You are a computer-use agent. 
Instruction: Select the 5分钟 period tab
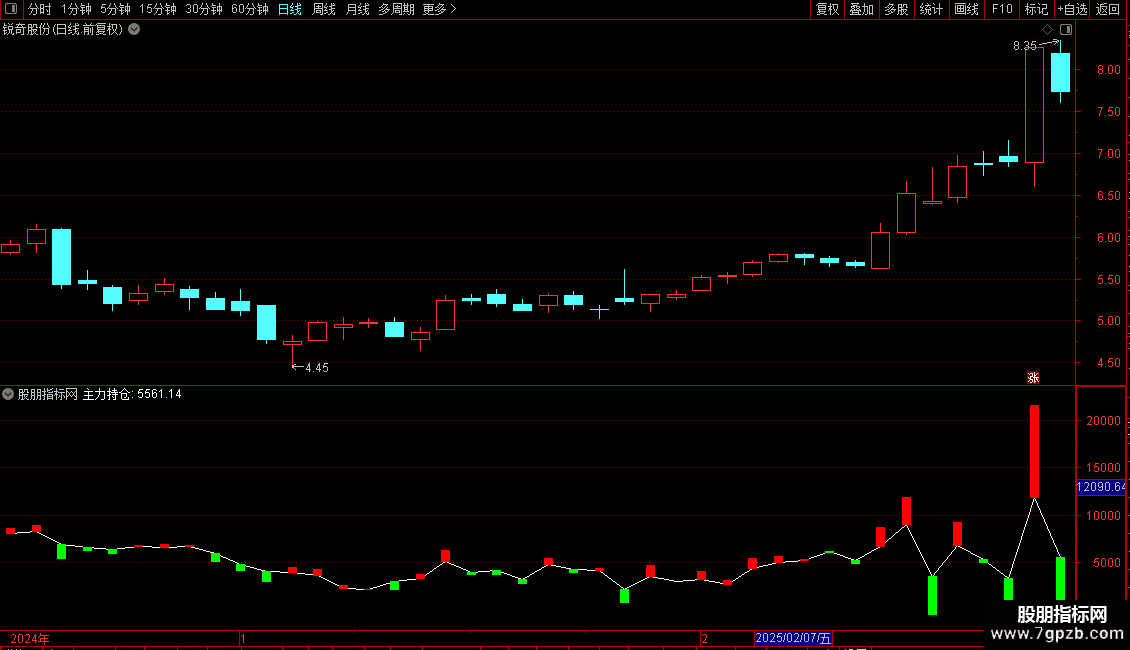[x=115, y=9]
